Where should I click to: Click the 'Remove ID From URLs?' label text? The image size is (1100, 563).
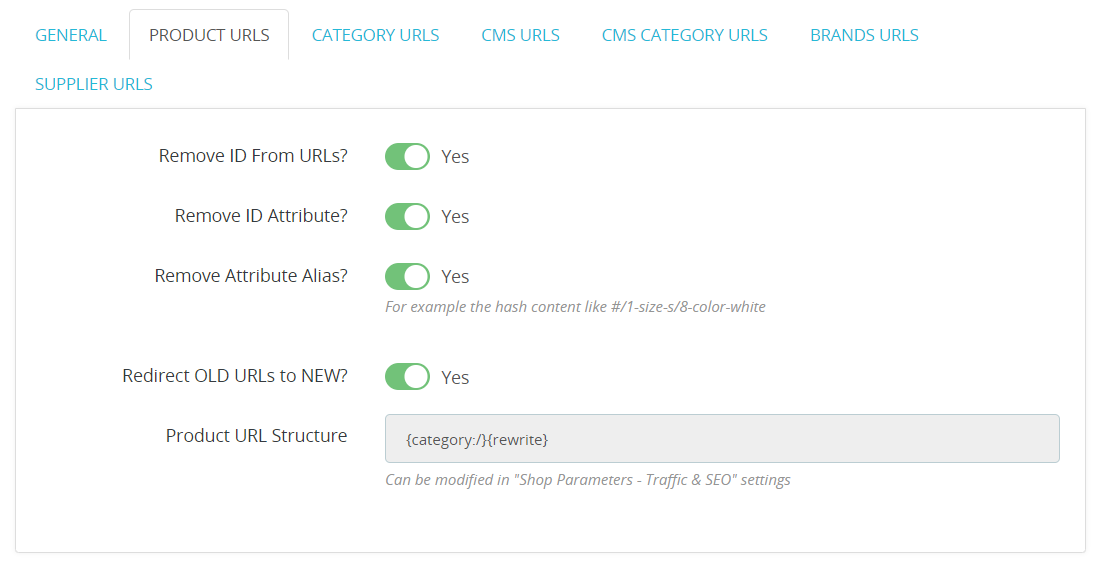(x=253, y=156)
